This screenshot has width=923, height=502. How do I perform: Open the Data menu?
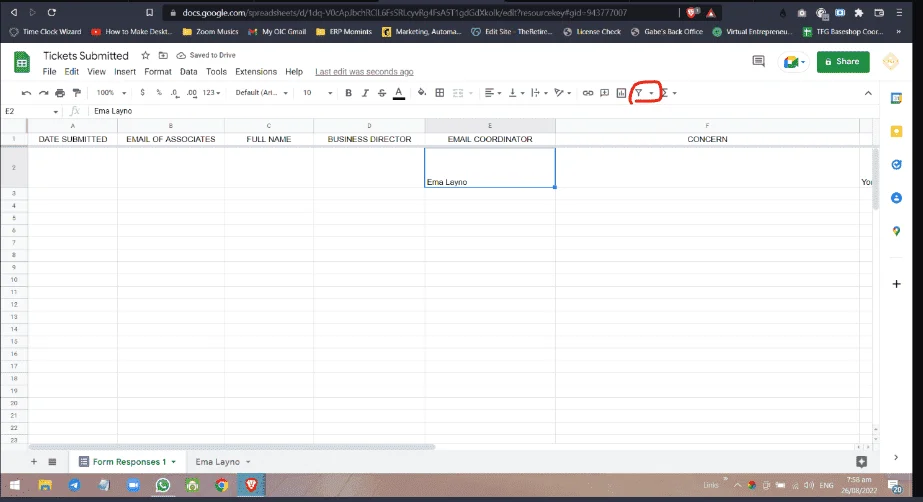[188, 72]
